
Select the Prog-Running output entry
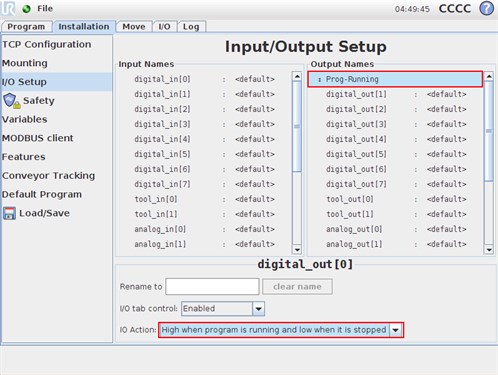[395, 79]
